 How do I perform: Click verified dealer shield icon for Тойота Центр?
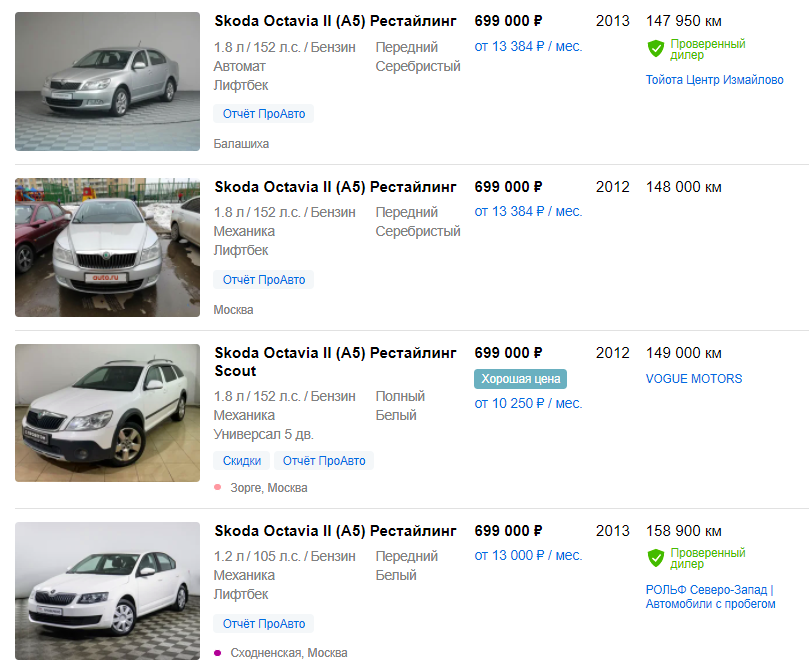click(656, 49)
